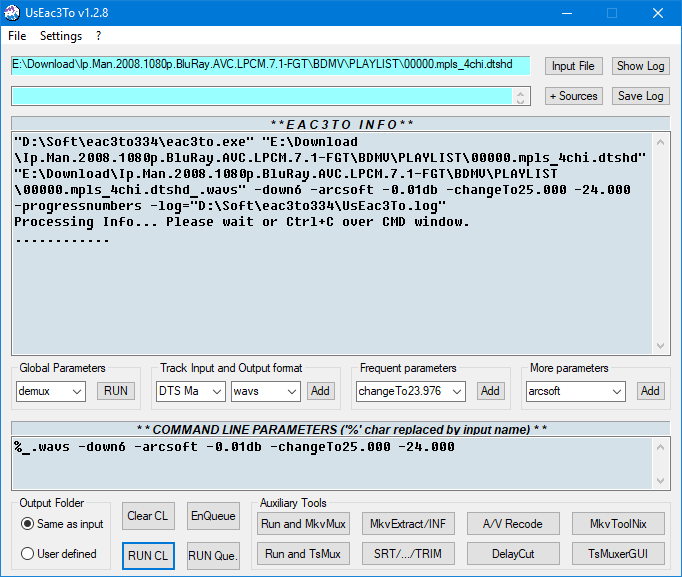The height and width of the screenshot is (577, 682).
Task: Open the changeTo23.976 frequent parameters dropdown
Action: pos(411,391)
